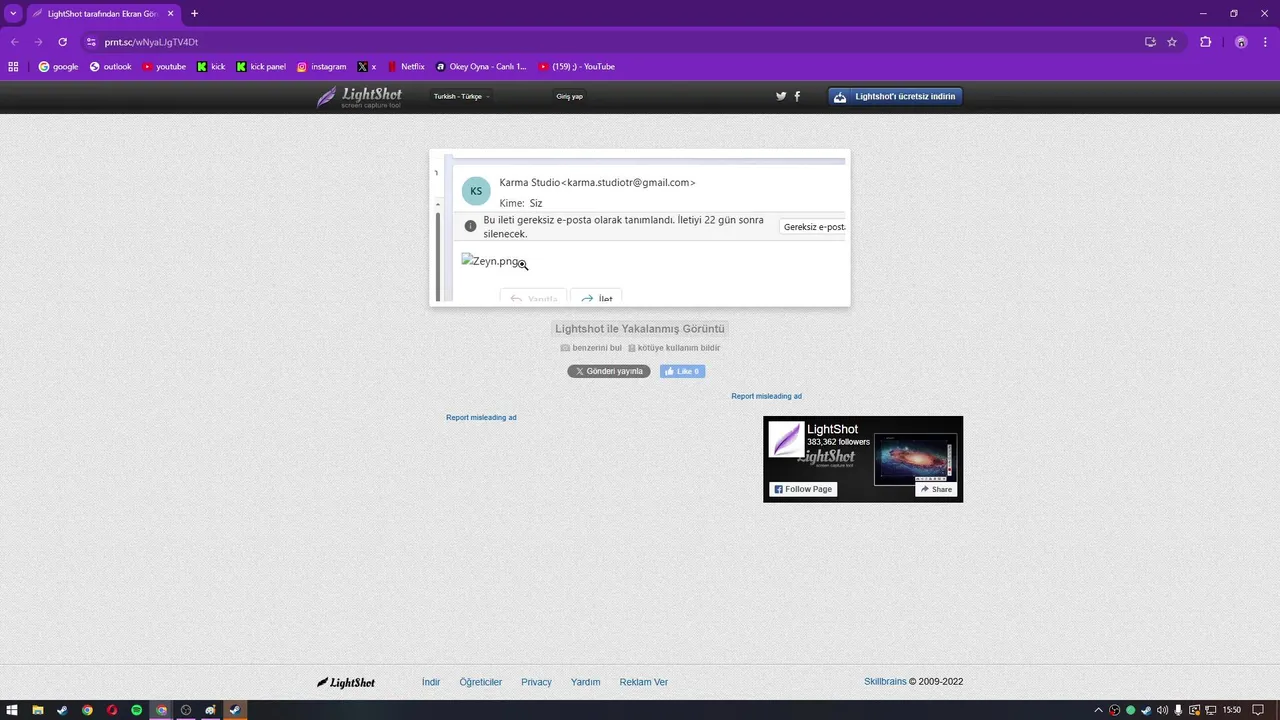Click the Facebook Like button
The image size is (1280, 720).
[x=682, y=371]
